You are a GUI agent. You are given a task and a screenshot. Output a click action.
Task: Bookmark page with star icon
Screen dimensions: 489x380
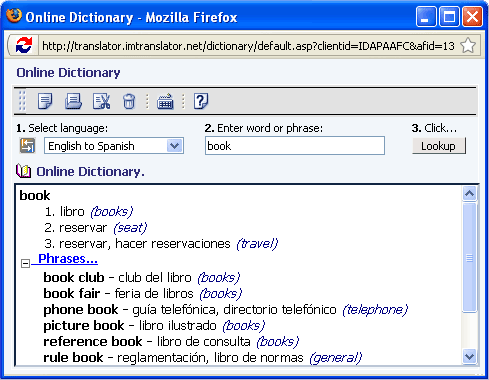[468, 45]
